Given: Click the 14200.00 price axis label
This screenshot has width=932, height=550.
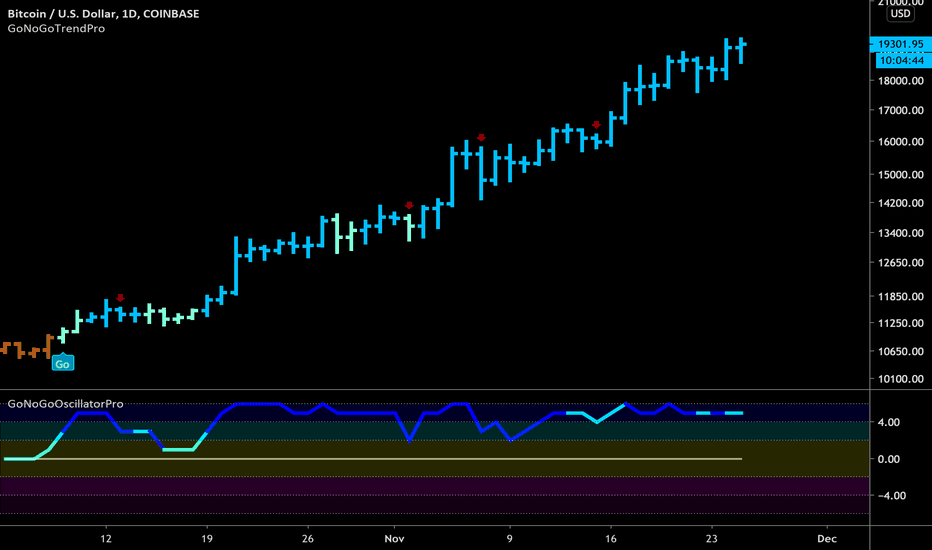Looking at the screenshot, I should 900,203.
